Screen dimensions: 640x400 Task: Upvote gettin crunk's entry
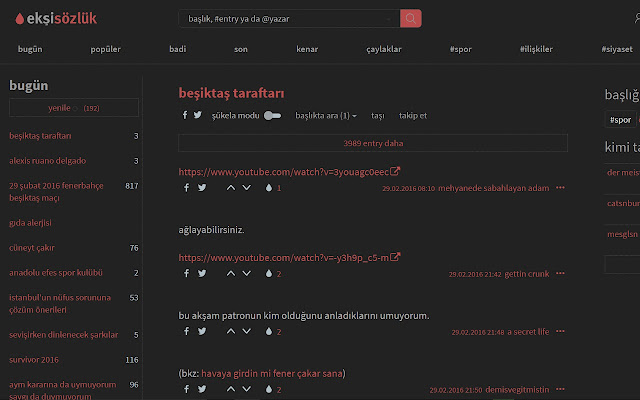coord(231,273)
